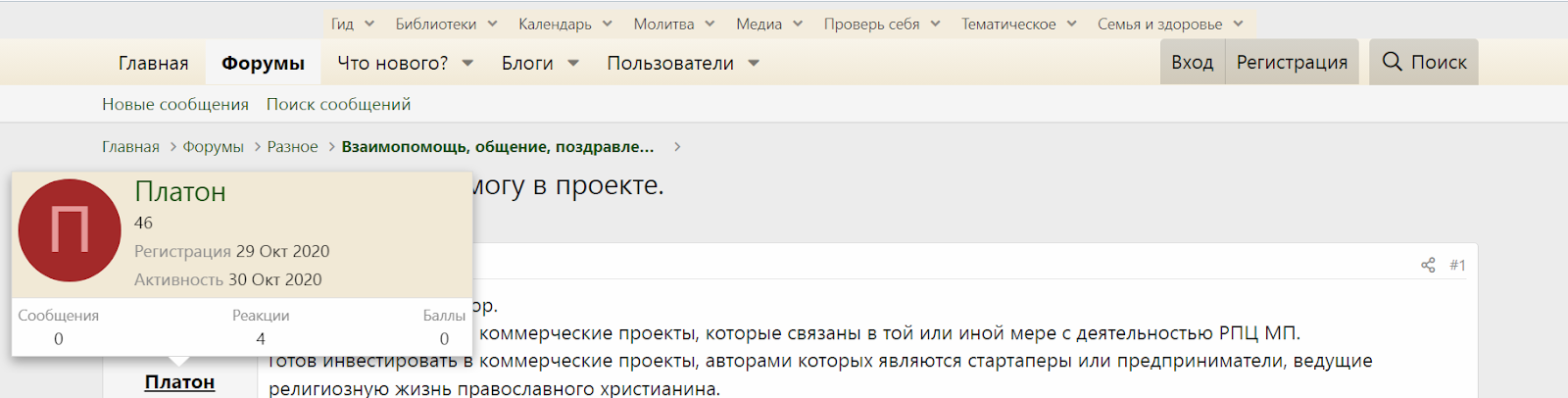Click the Реакции count in the card
Image resolution: width=1568 pixels, height=398 pixels.
[x=261, y=338]
